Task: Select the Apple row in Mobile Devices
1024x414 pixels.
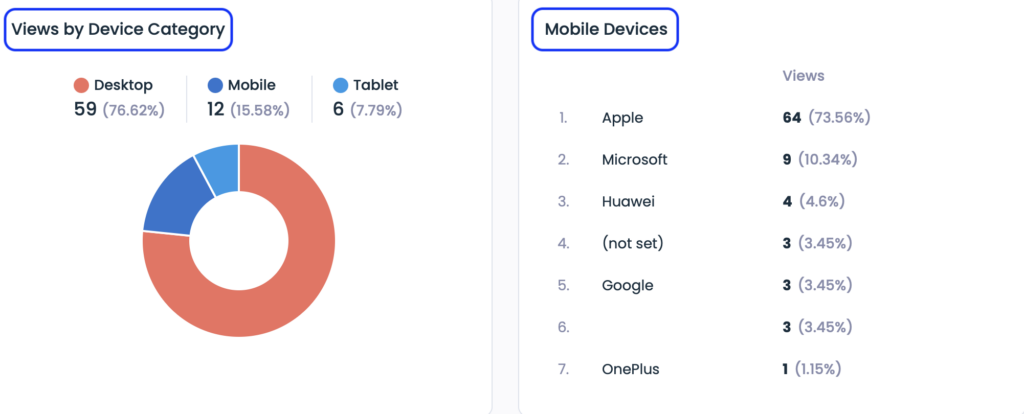Action: click(714, 118)
